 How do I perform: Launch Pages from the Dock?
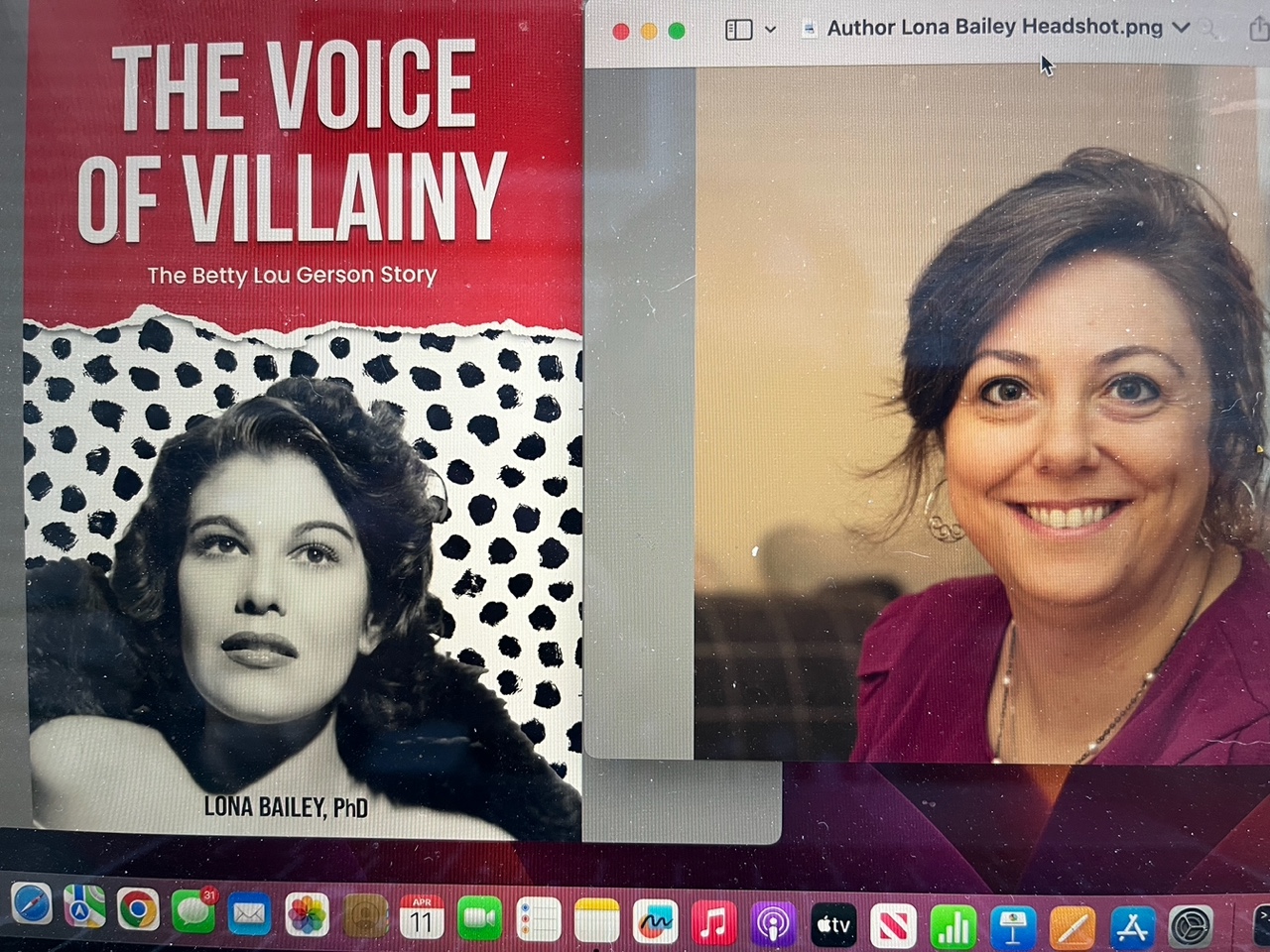tap(1073, 928)
